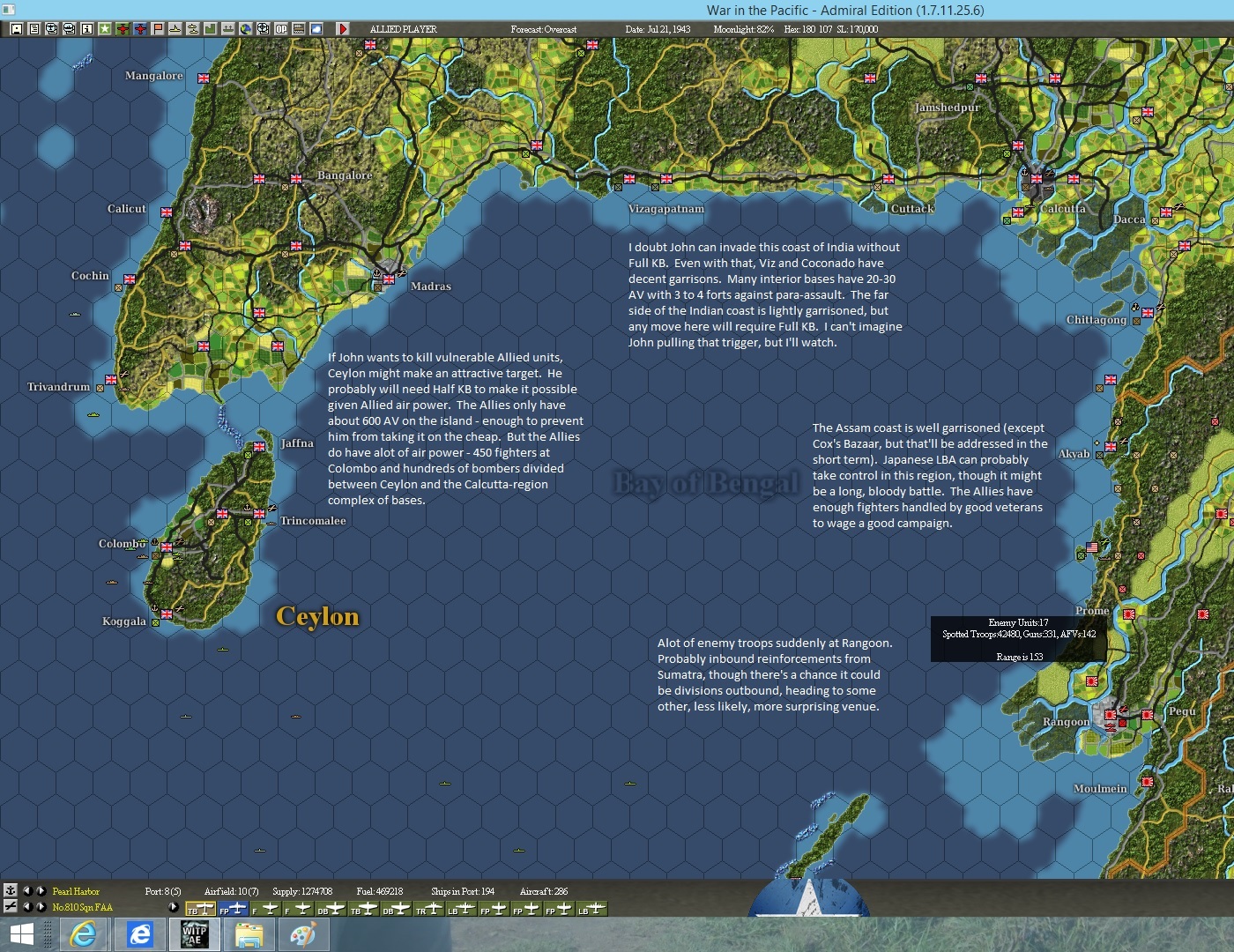This screenshot has width=1234, height=952.
Task: Select the Koggala base flag
Action: [167, 614]
